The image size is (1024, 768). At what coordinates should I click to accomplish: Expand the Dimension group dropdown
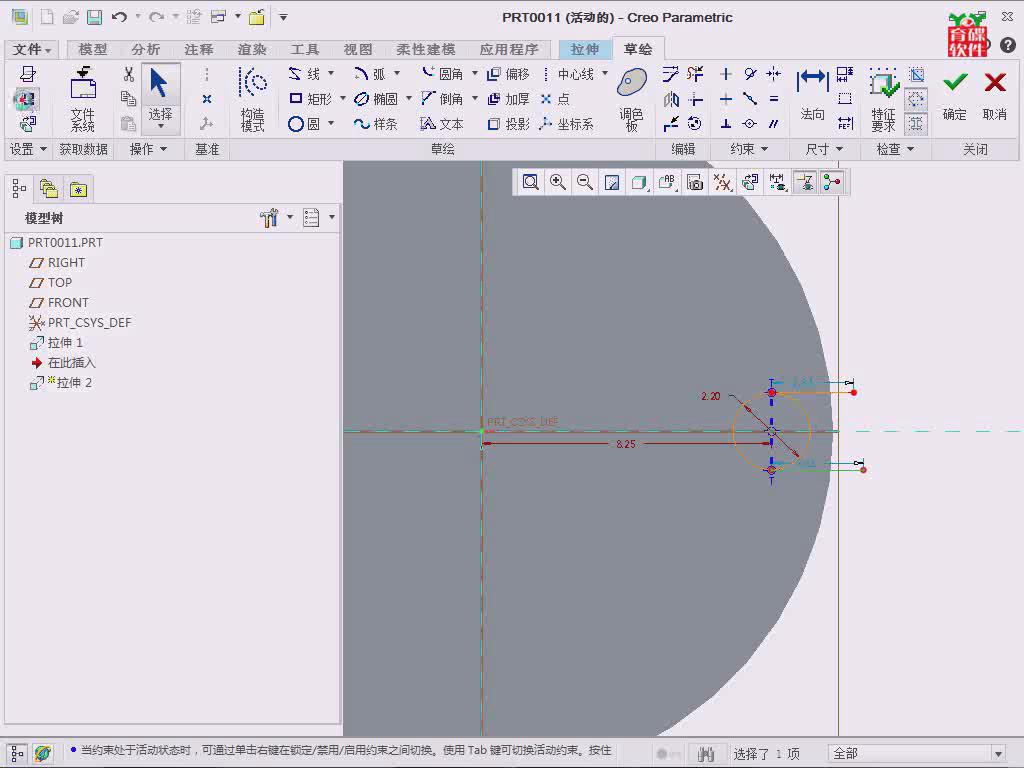click(824, 149)
